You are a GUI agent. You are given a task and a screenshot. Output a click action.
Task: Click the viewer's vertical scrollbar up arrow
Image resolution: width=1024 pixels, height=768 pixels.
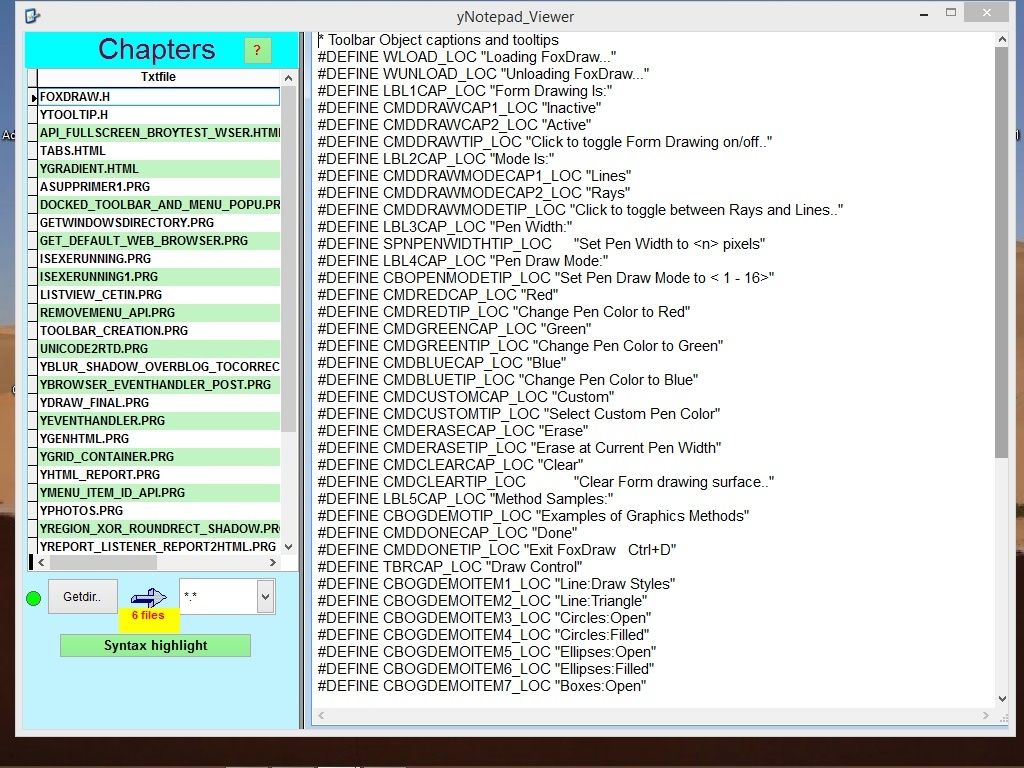tap(1002, 37)
